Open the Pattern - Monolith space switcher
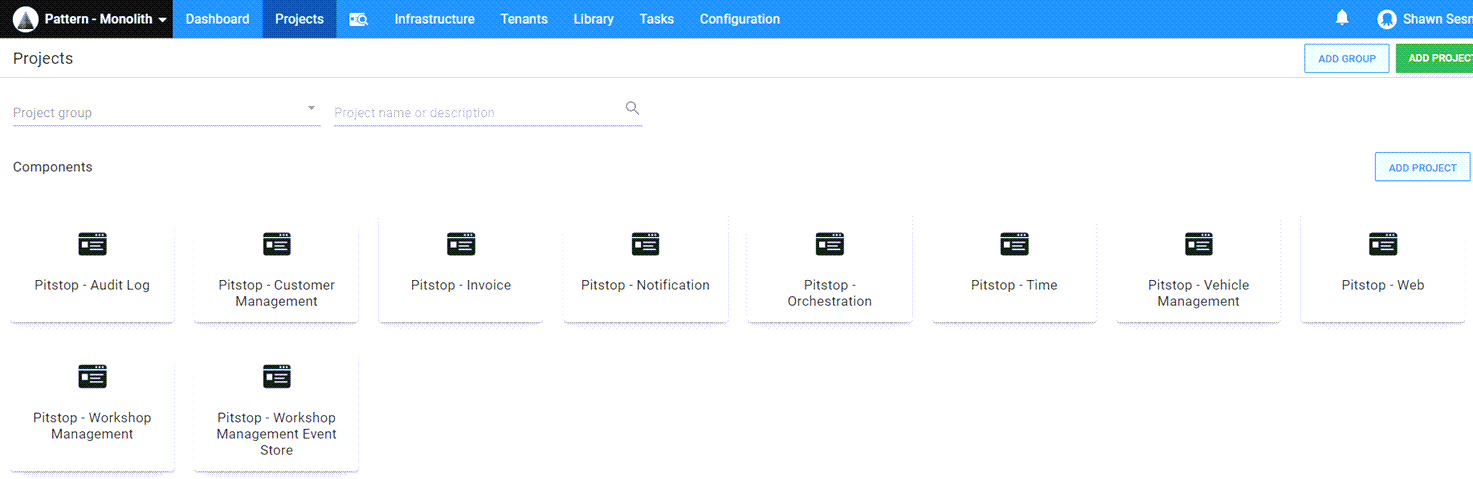Screen dimensions: 1473x479 pos(105,19)
